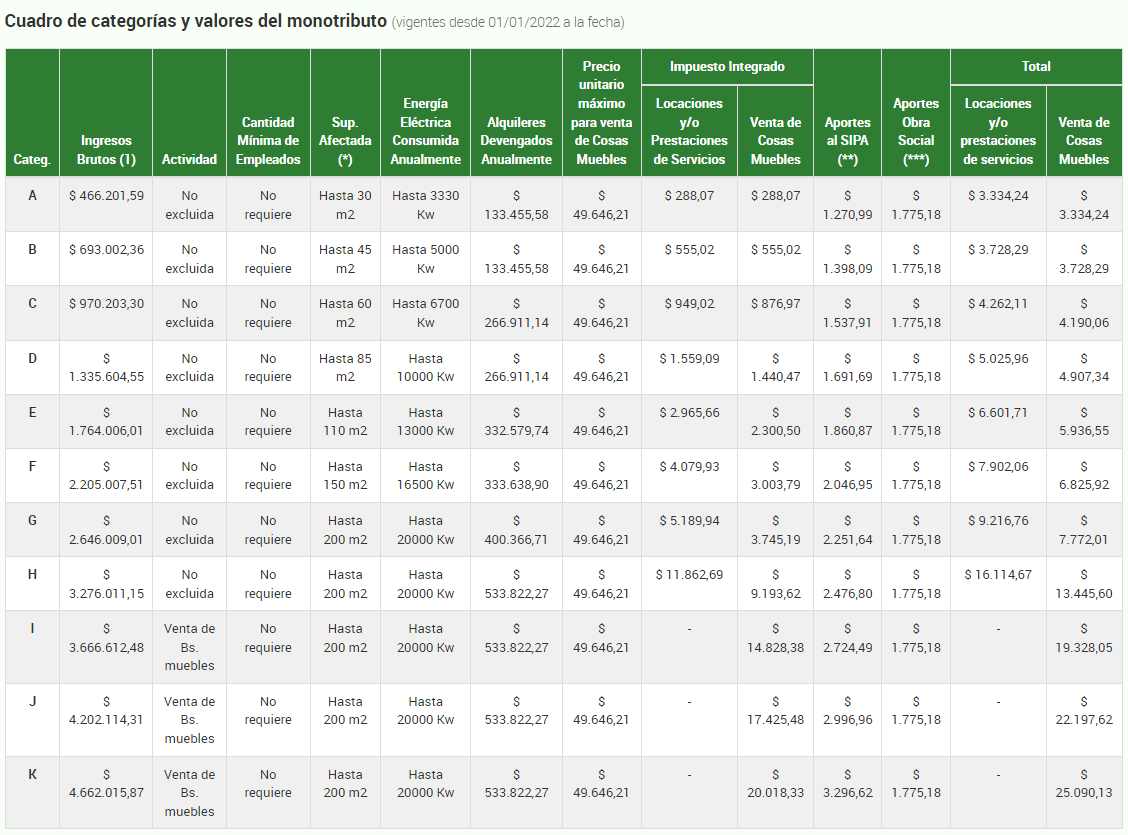1128x835 pixels.
Task: Select the $ 25.090,13 total cell
Action: [x=1084, y=784]
